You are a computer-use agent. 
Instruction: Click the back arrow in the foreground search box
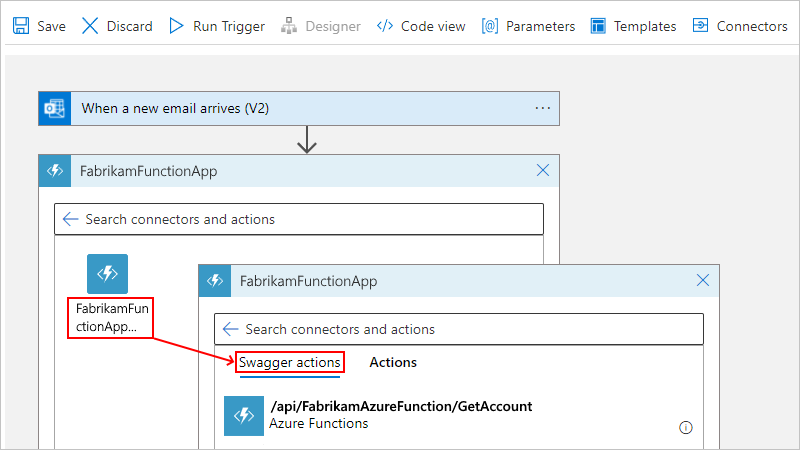pos(230,329)
